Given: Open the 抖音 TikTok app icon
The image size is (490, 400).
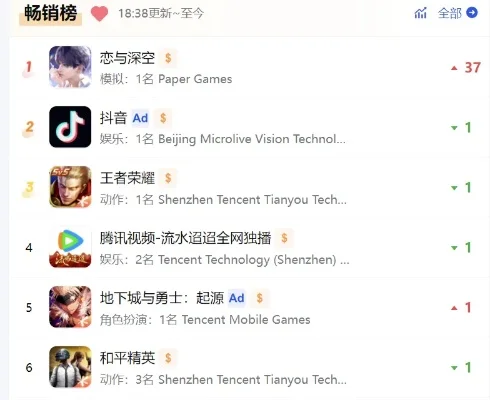Looking at the screenshot, I should tap(70, 127).
